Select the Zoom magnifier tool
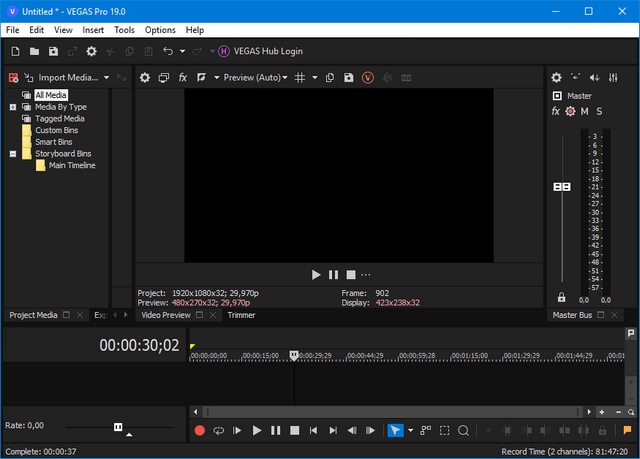The image size is (640, 459). pos(464,430)
